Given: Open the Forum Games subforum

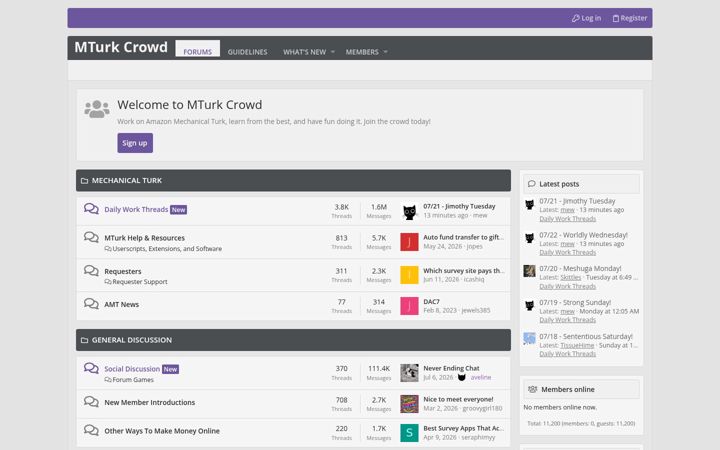Looking at the screenshot, I should (x=133, y=380).
